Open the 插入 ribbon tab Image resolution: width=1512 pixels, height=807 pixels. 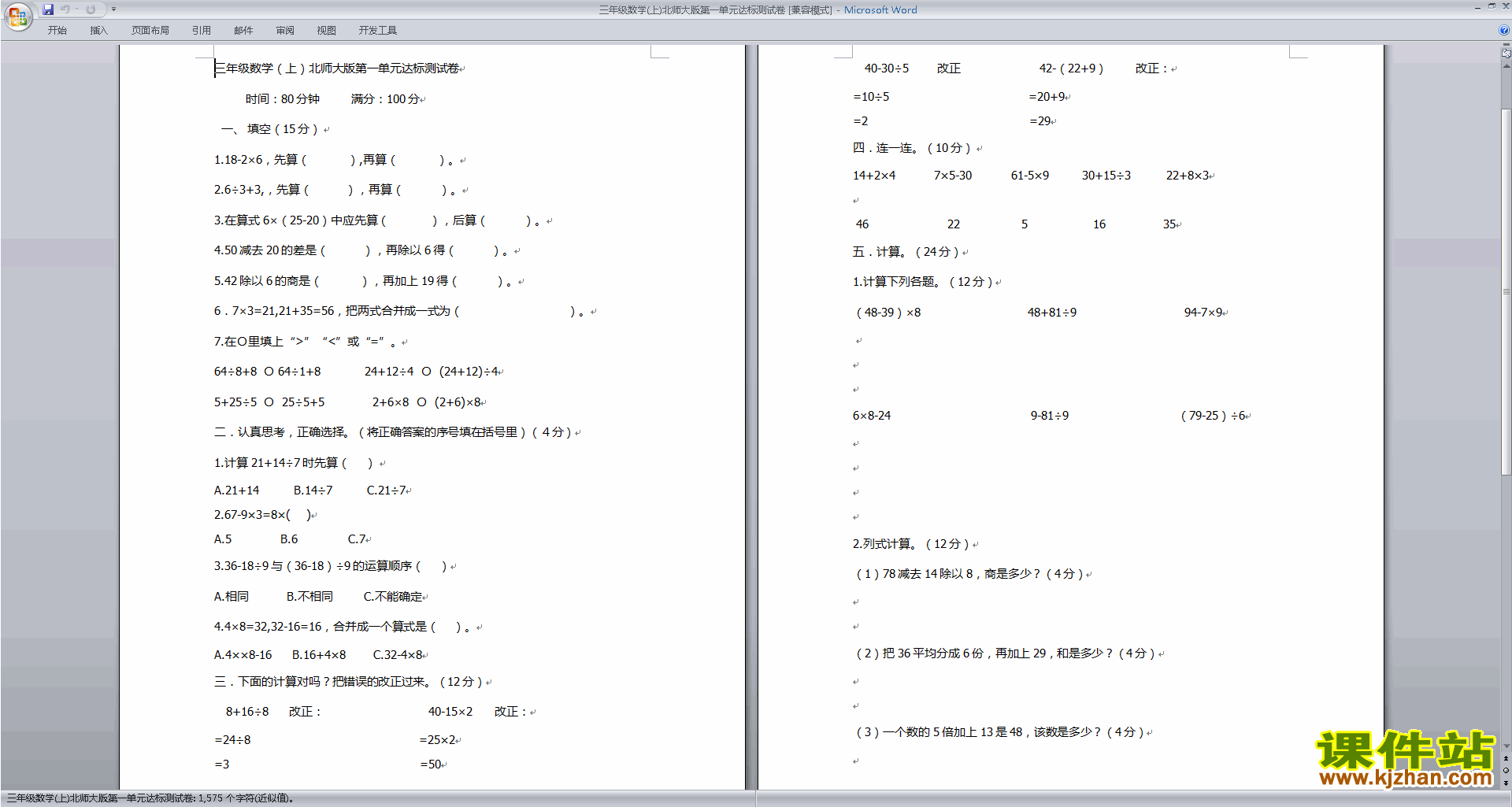pyautogui.click(x=98, y=31)
